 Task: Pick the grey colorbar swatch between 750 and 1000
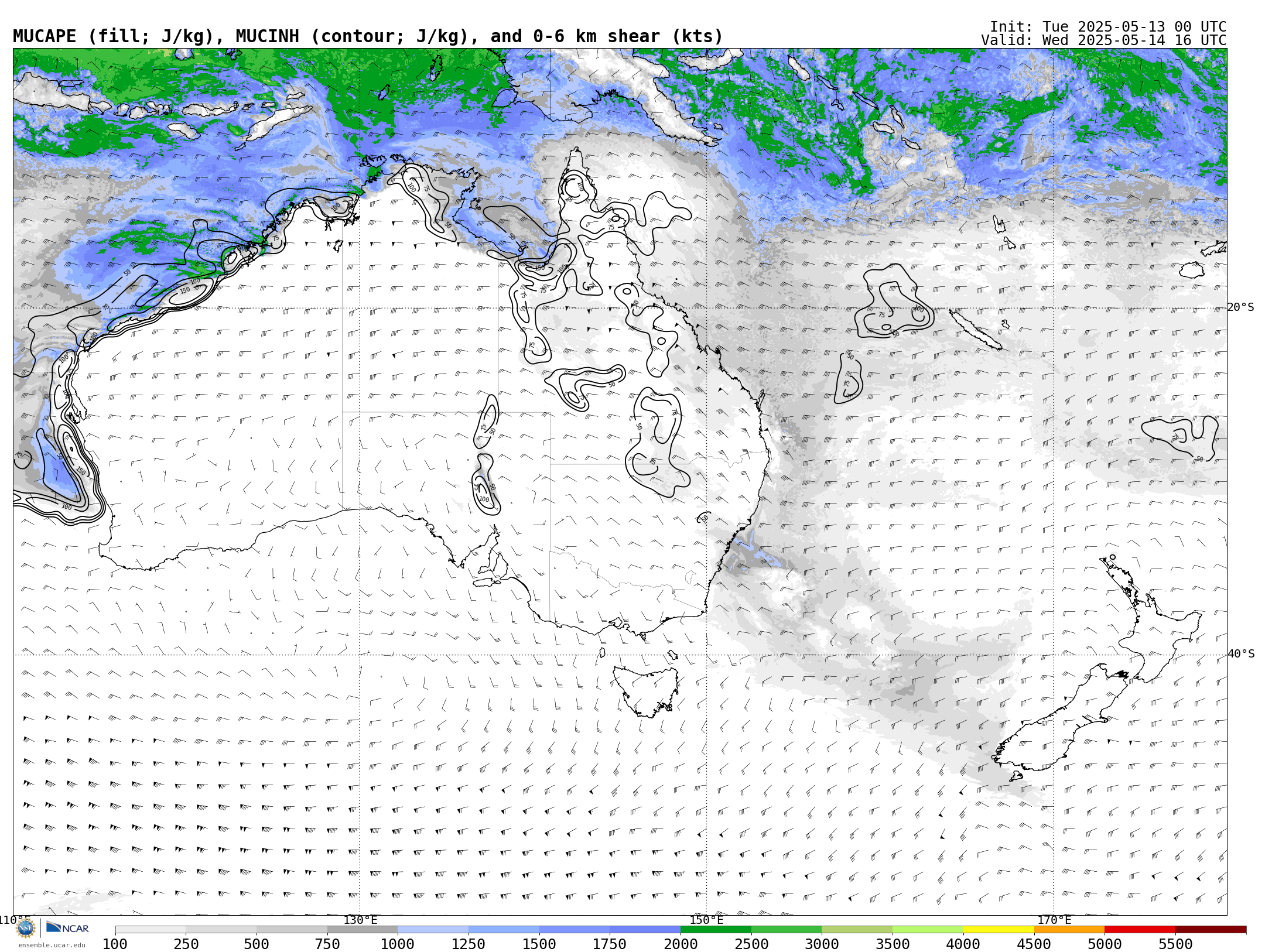click(363, 930)
